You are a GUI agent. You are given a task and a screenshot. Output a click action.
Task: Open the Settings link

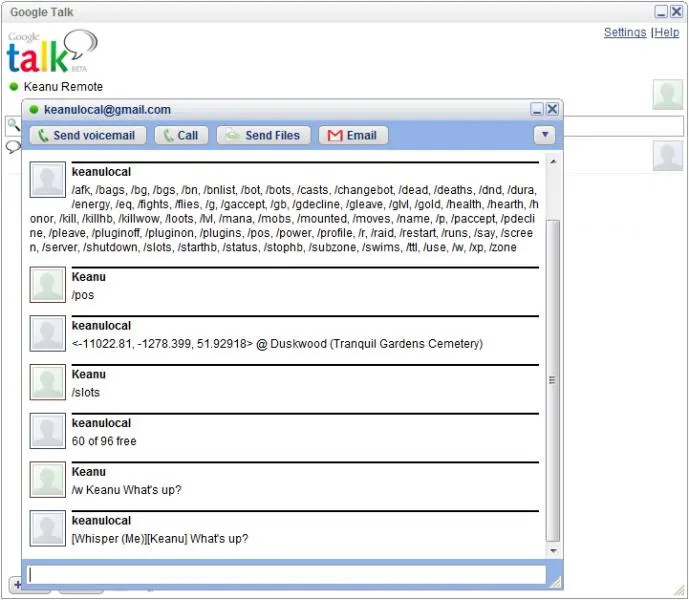click(x=625, y=33)
